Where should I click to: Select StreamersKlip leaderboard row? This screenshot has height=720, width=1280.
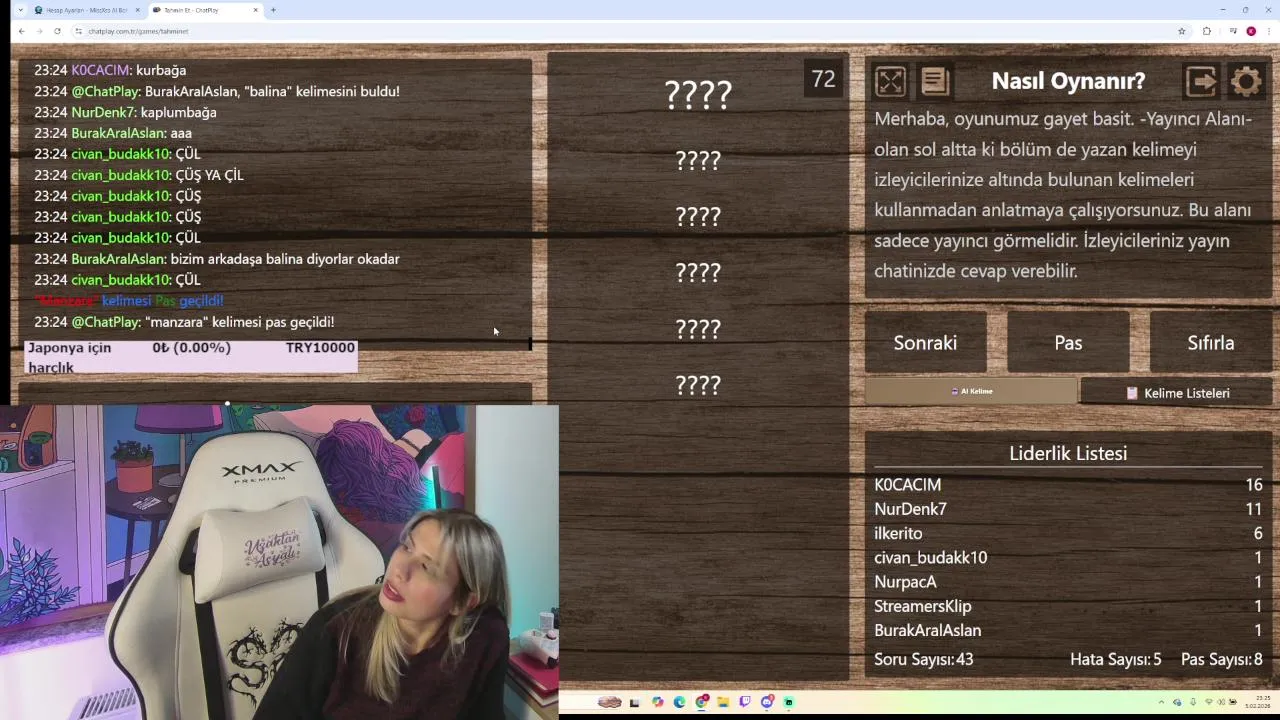1068,606
